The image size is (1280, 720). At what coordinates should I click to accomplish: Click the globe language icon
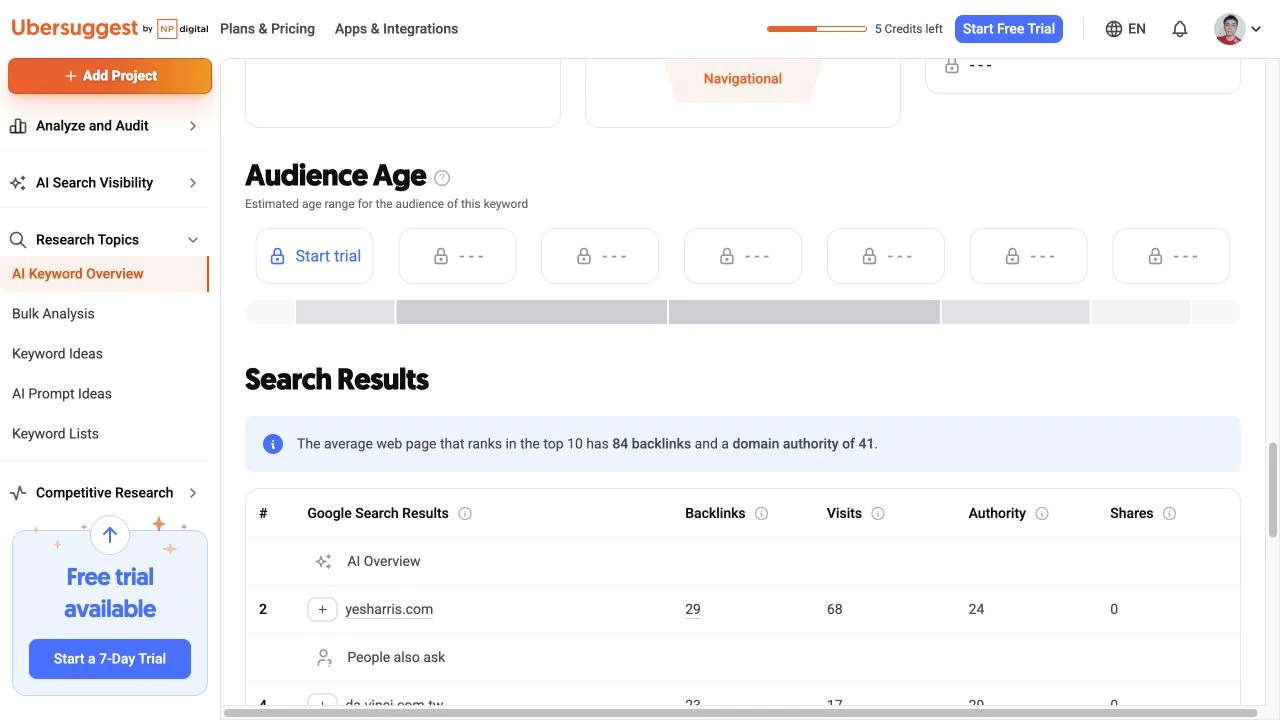point(1114,29)
